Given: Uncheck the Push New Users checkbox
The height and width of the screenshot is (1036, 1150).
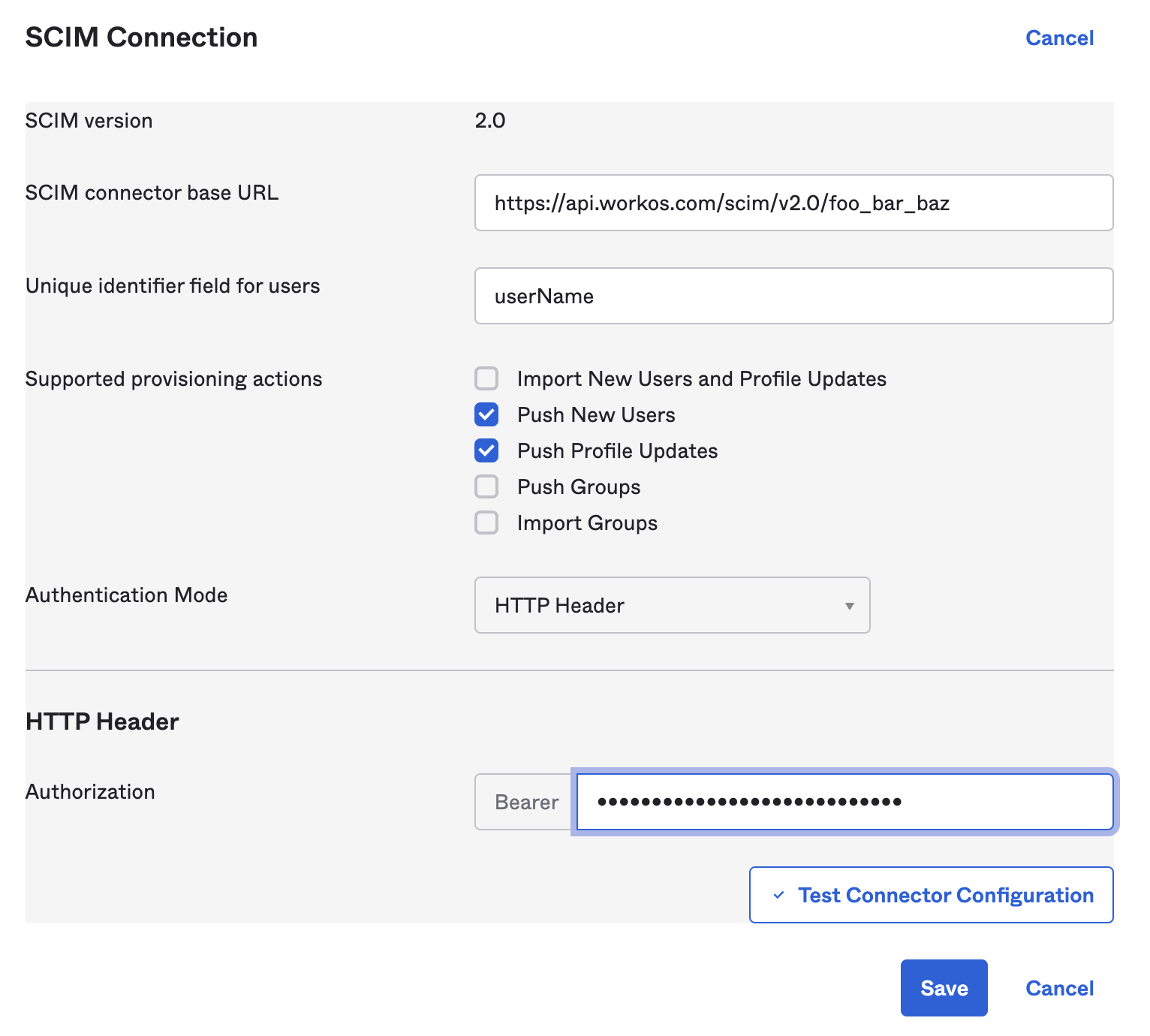Looking at the screenshot, I should [x=486, y=415].
